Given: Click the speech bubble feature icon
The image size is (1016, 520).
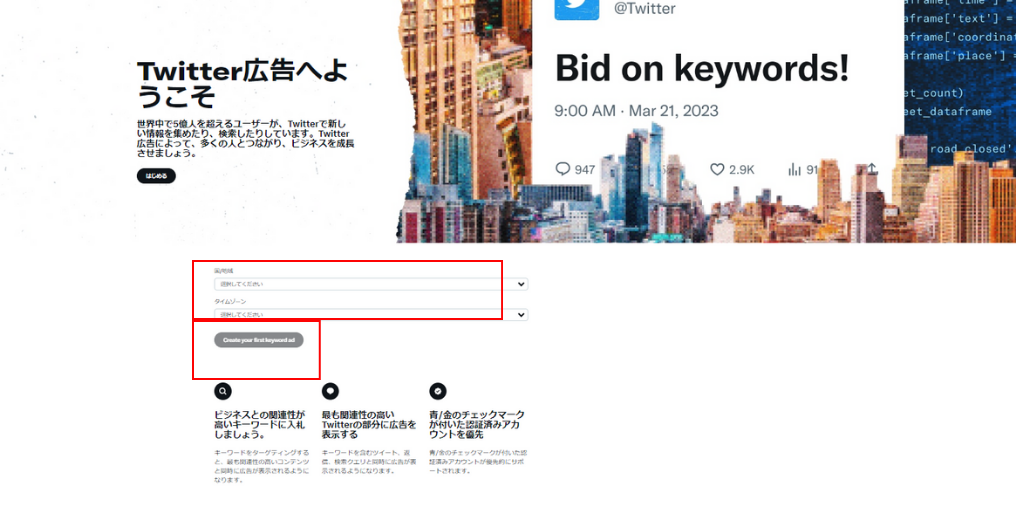Looking at the screenshot, I should pyautogui.click(x=330, y=391).
